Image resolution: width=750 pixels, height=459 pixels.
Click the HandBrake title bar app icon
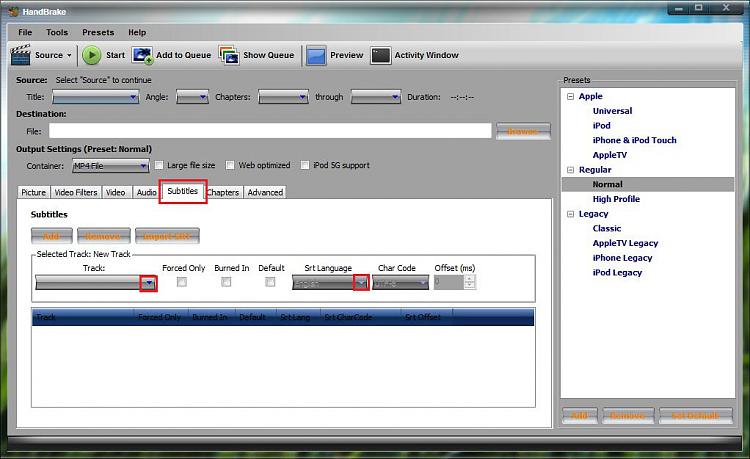13,11
